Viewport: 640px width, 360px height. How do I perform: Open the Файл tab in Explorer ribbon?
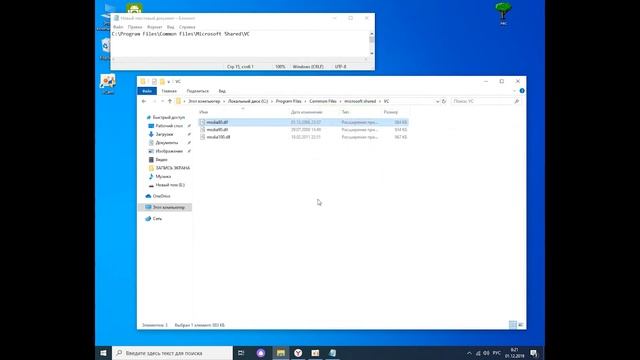[147, 91]
